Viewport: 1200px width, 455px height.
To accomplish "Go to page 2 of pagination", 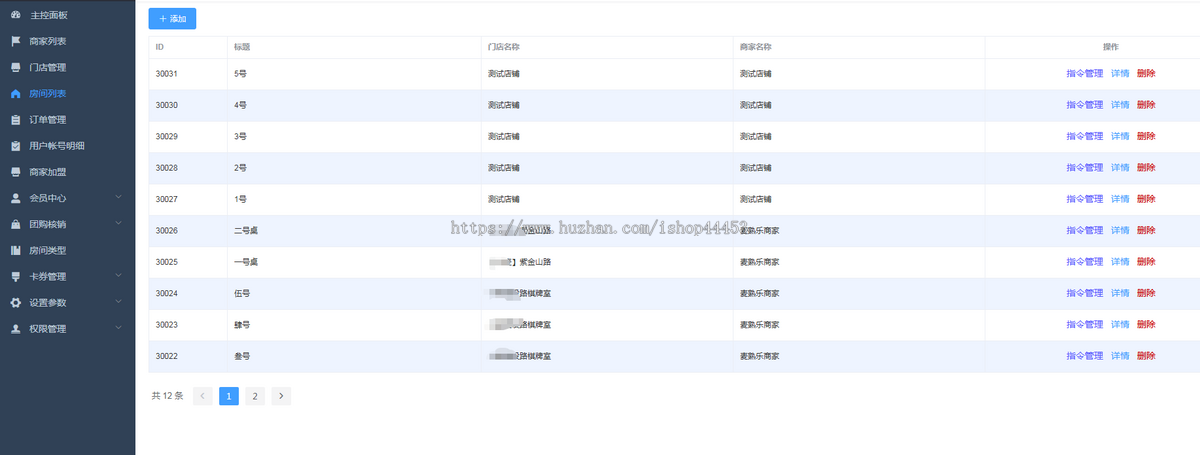I will [255, 396].
